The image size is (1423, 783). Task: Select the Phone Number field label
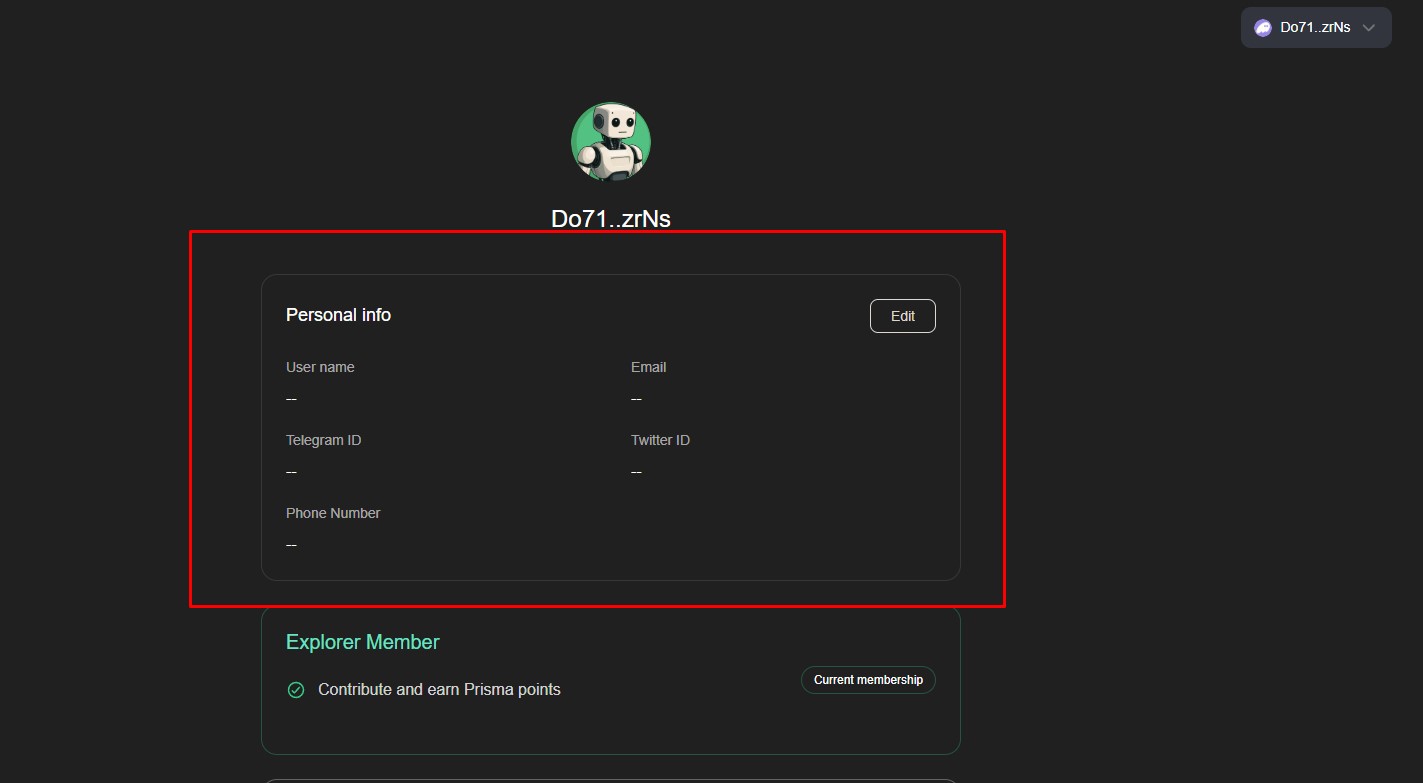[x=333, y=513]
